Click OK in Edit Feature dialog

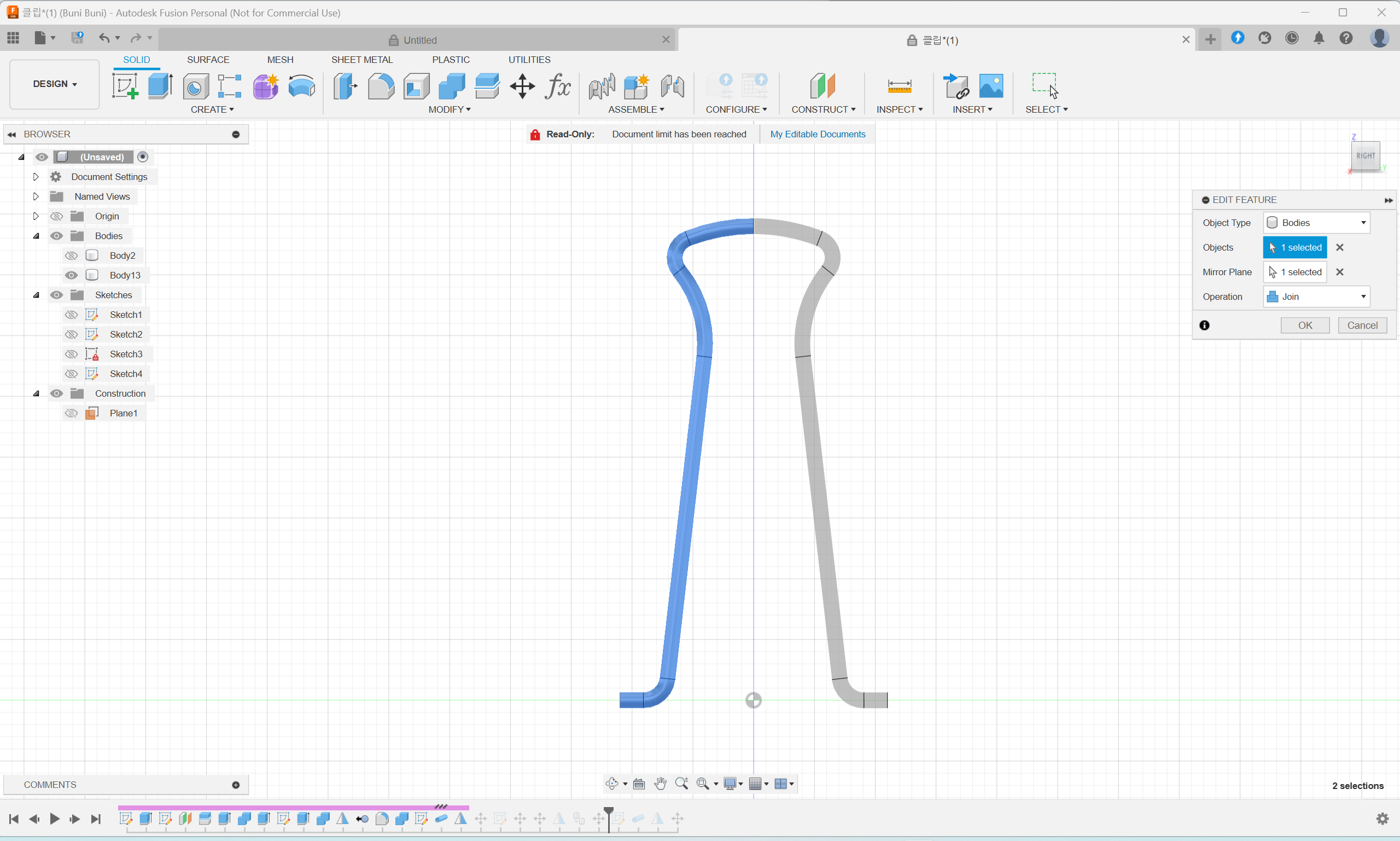click(1304, 325)
